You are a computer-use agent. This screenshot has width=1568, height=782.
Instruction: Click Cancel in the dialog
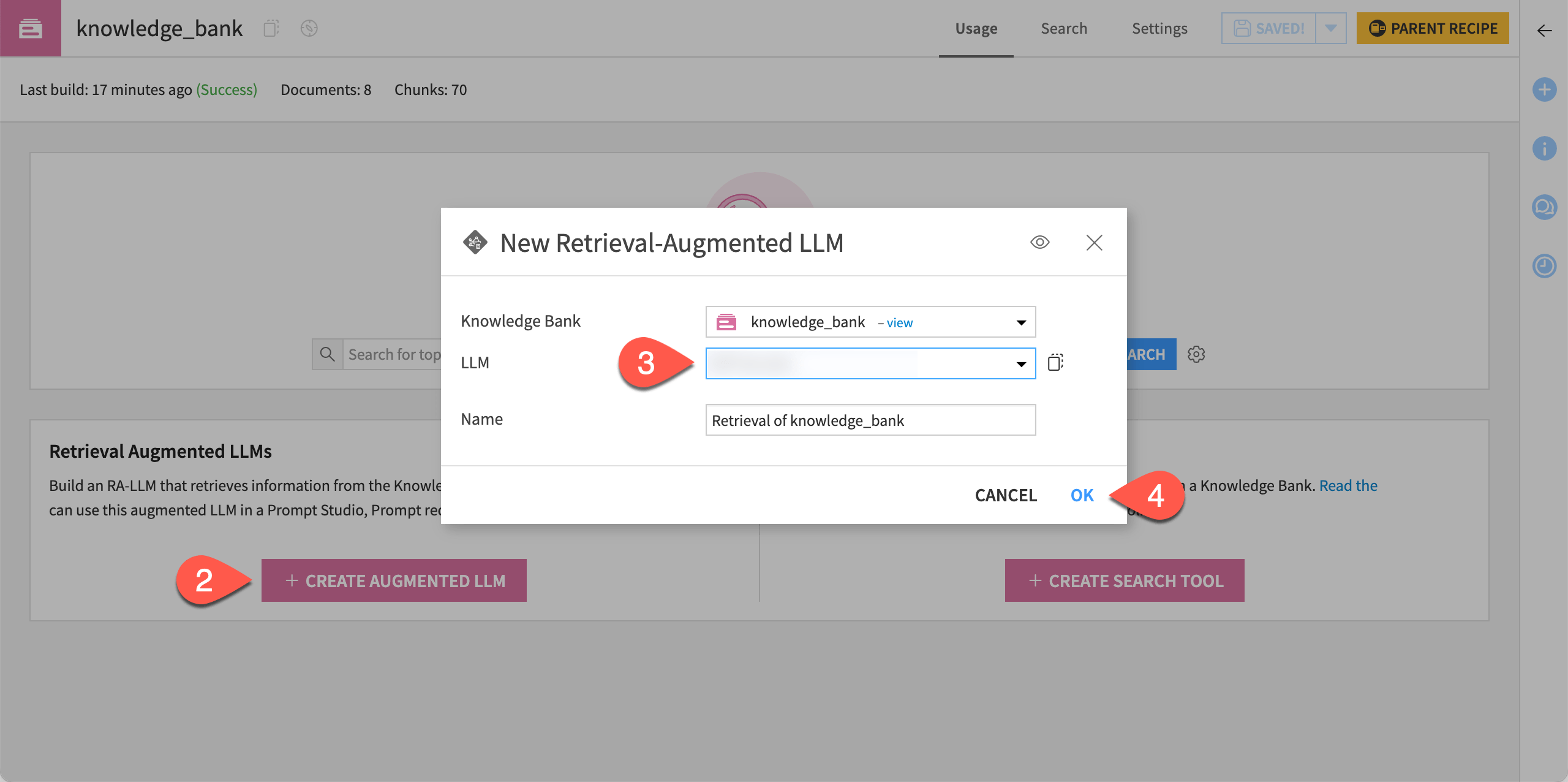(x=1006, y=495)
